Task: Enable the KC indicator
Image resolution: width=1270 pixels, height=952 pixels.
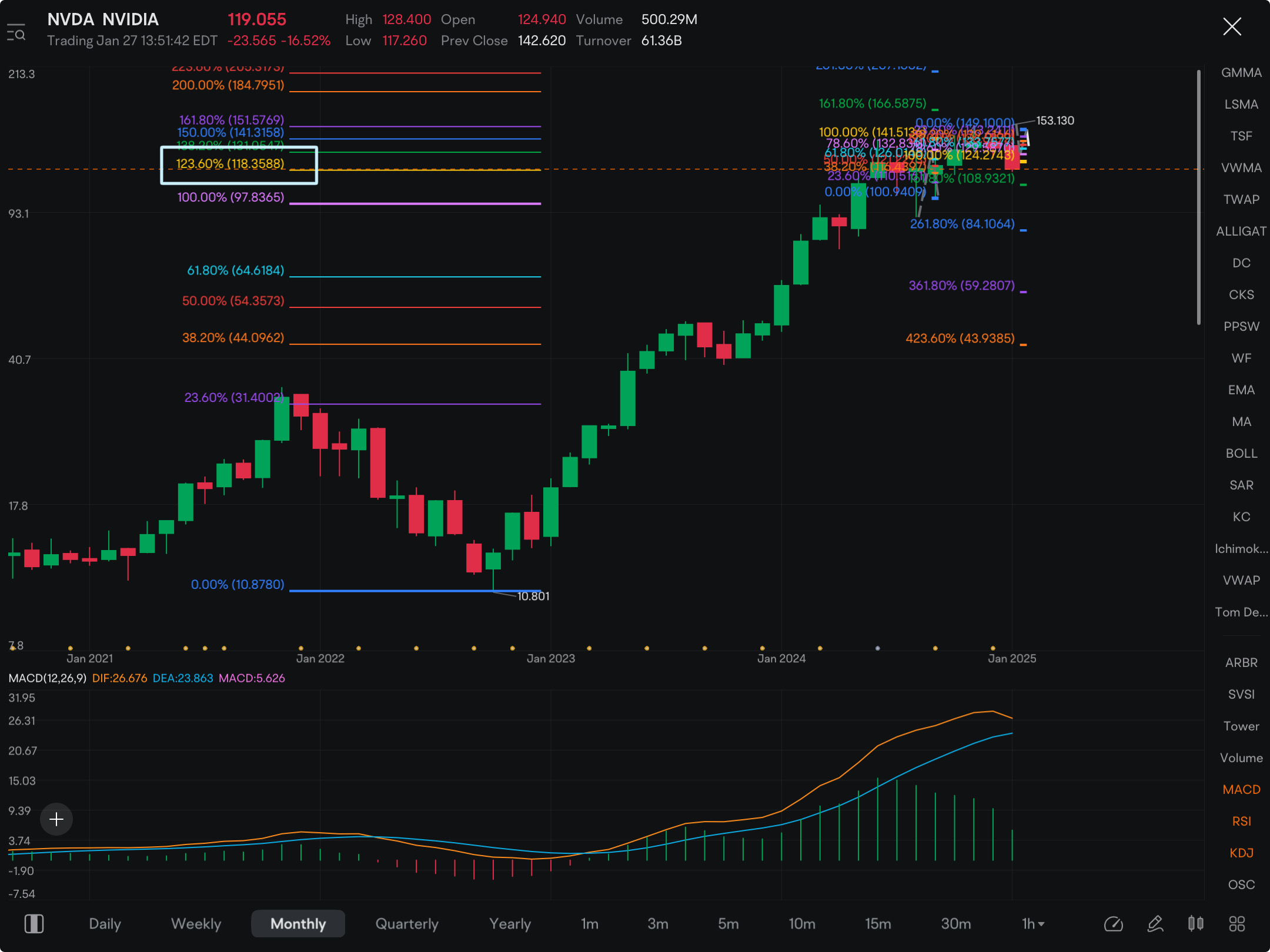Action: [x=1241, y=517]
